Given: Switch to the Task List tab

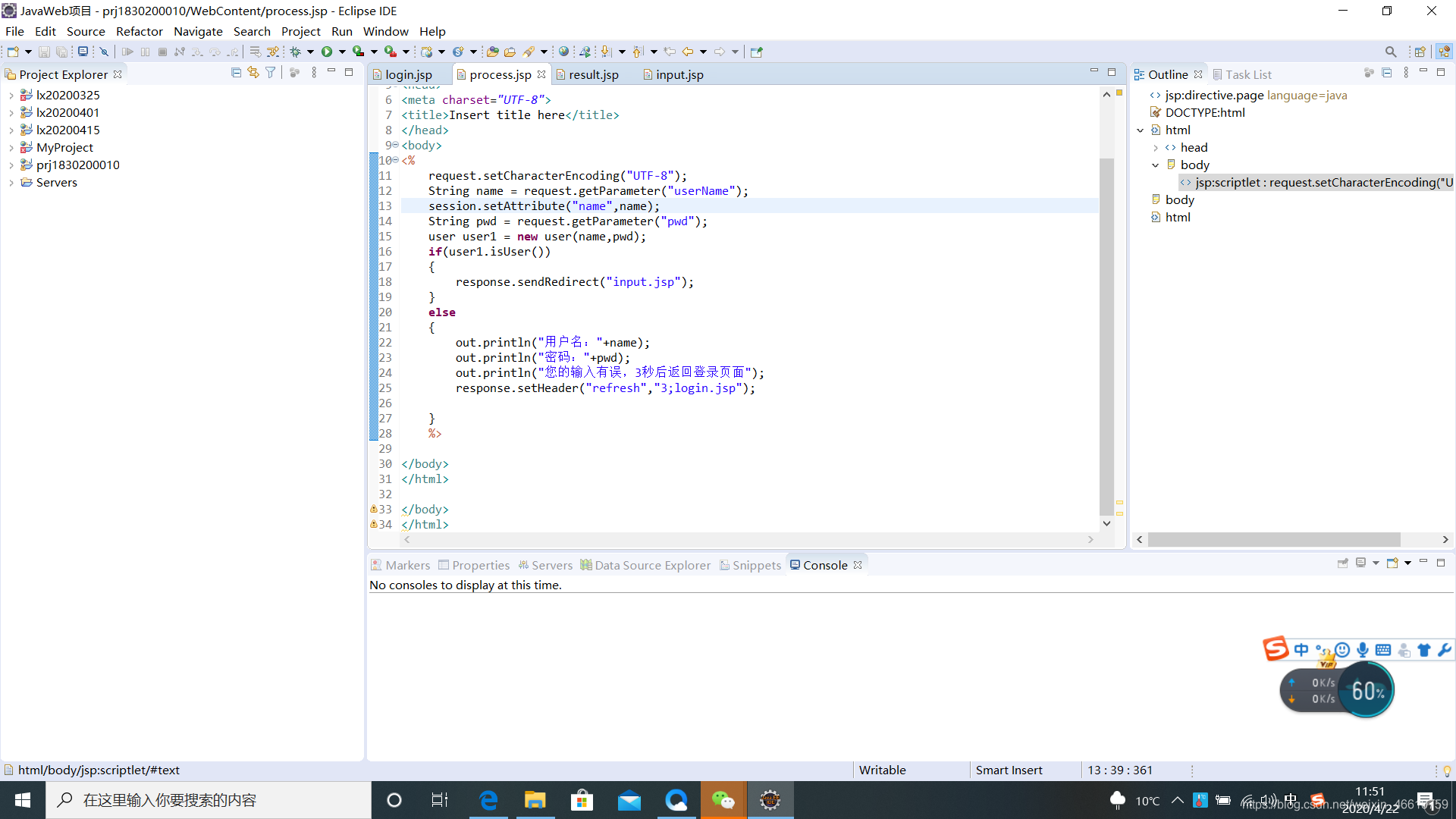Looking at the screenshot, I should tap(1241, 74).
